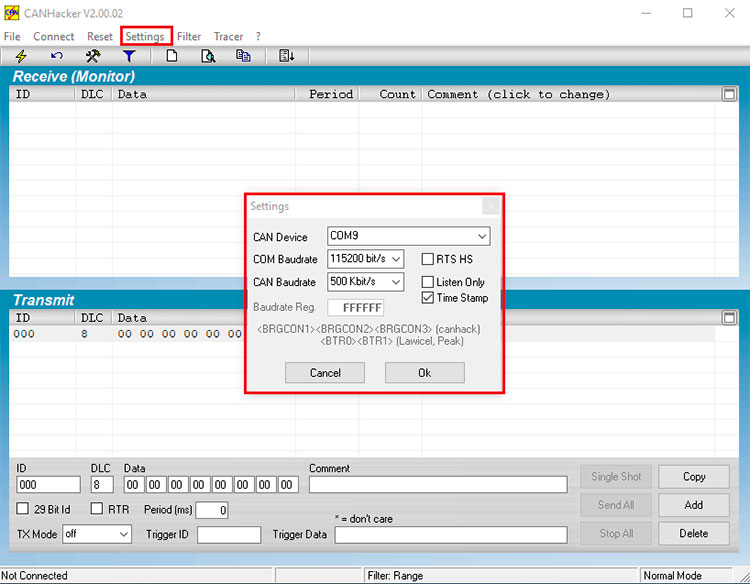This screenshot has height=584, width=750.
Task: Click Ok in the Settings dialog
Action: tap(425, 373)
